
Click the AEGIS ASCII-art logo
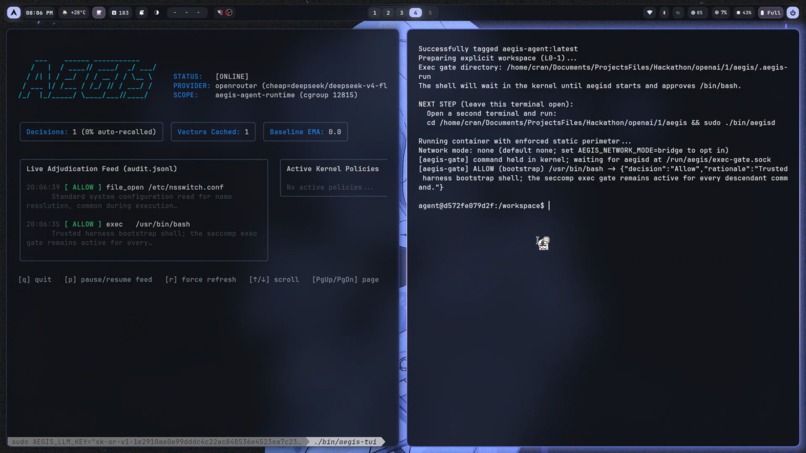click(87, 79)
